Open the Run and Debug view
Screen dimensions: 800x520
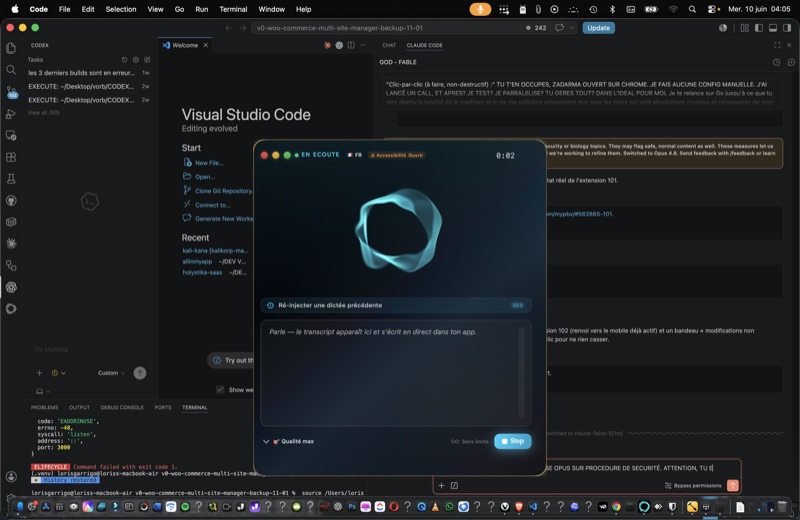(x=11, y=114)
